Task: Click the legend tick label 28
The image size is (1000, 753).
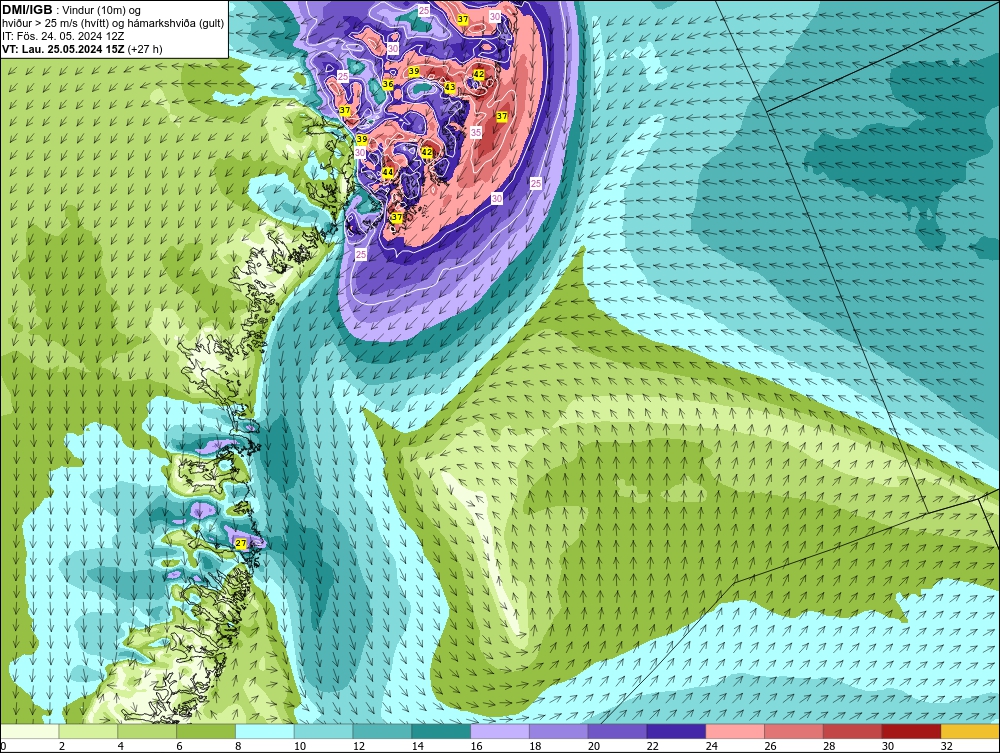Action: pyautogui.click(x=829, y=746)
